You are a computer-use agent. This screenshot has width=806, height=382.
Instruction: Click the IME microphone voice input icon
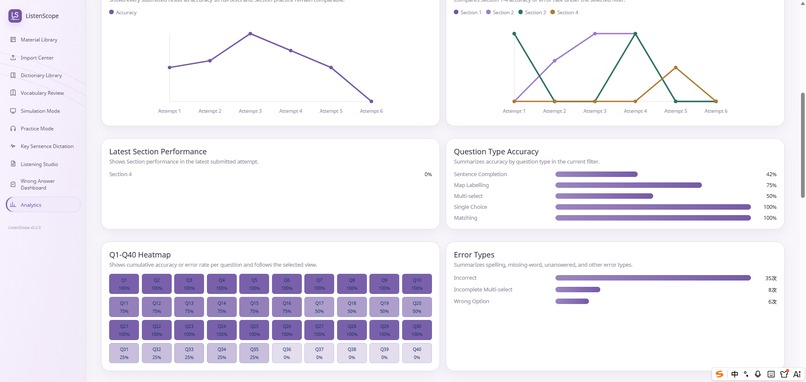tap(758, 374)
